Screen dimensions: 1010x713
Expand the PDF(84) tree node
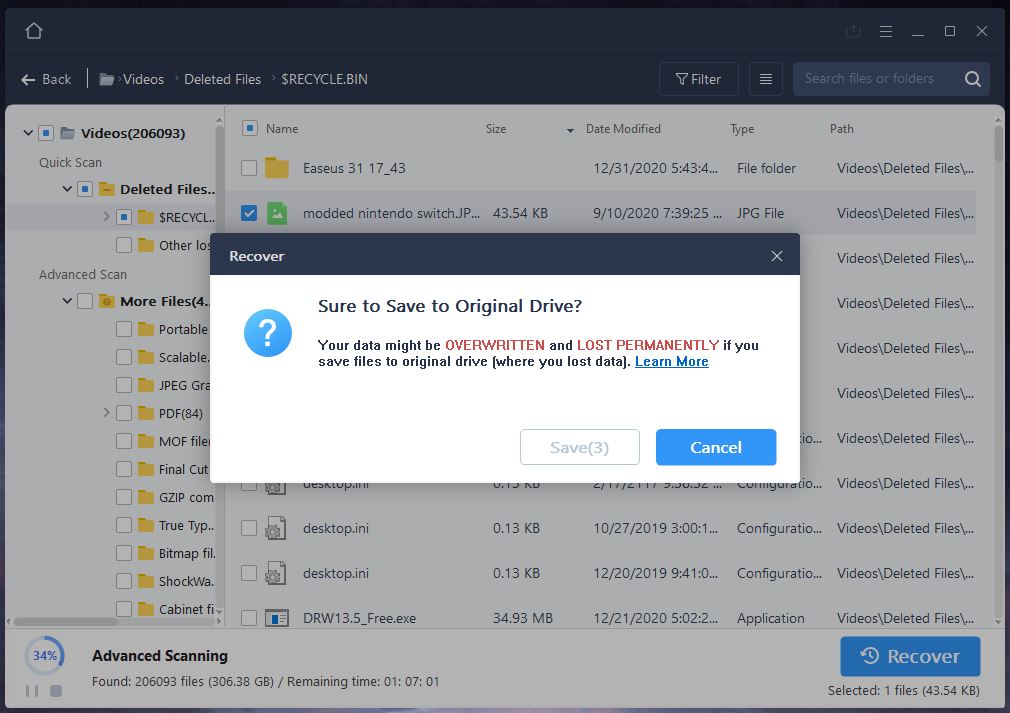point(106,413)
